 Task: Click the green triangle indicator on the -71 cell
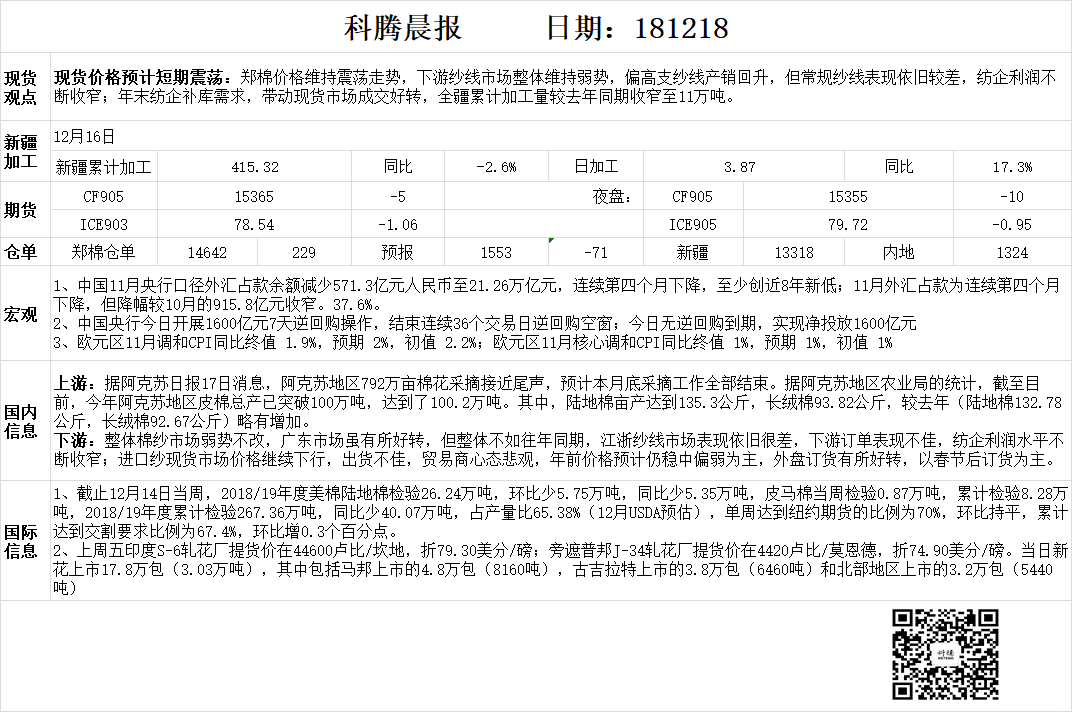click(x=551, y=242)
